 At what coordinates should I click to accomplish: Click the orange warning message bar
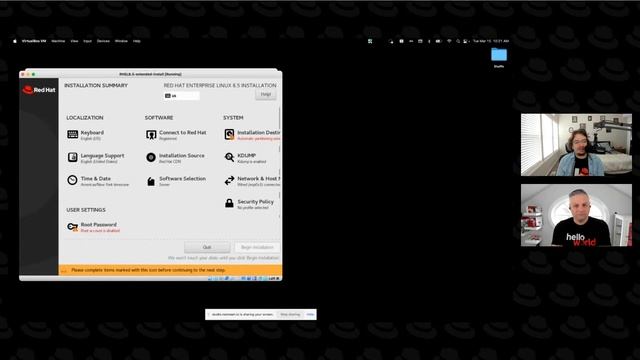(170, 270)
